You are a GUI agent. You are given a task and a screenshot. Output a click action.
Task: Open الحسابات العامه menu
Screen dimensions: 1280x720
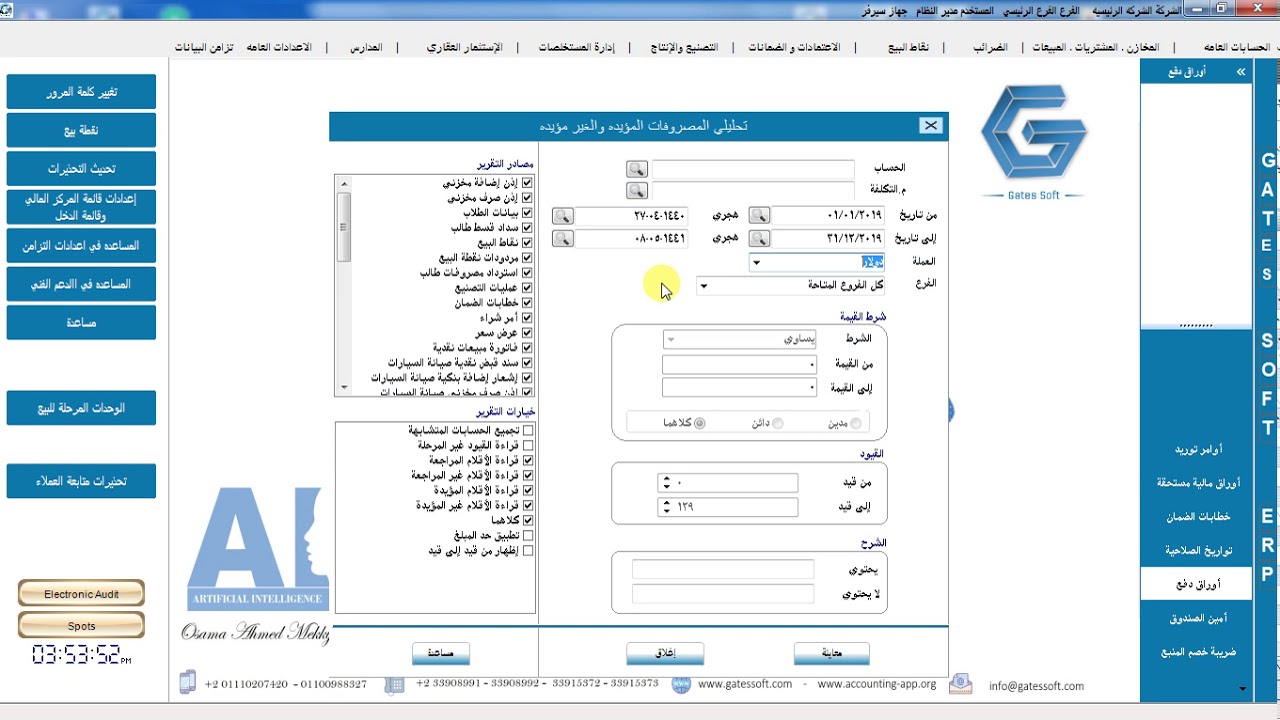pos(1237,47)
